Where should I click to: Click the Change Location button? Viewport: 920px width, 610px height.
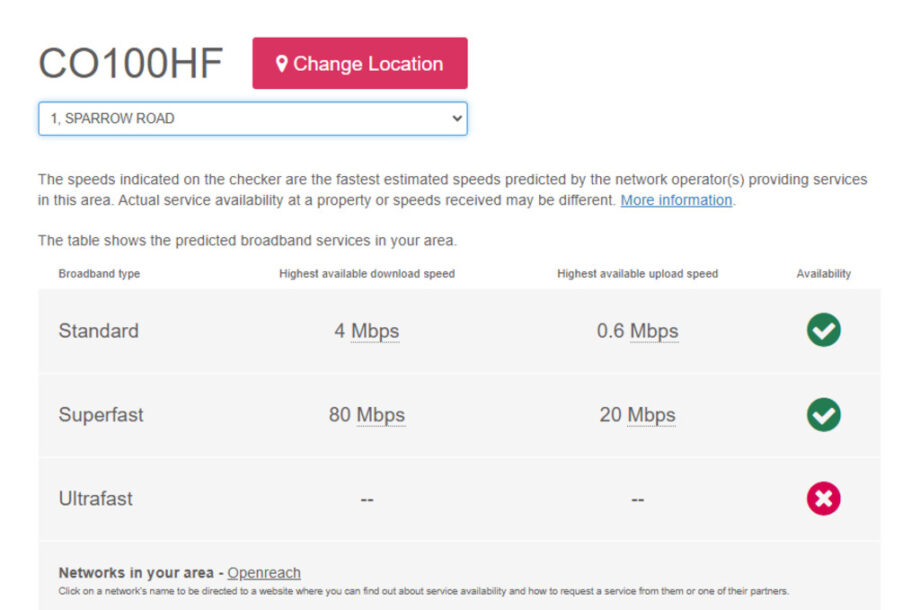(x=360, y=63)
